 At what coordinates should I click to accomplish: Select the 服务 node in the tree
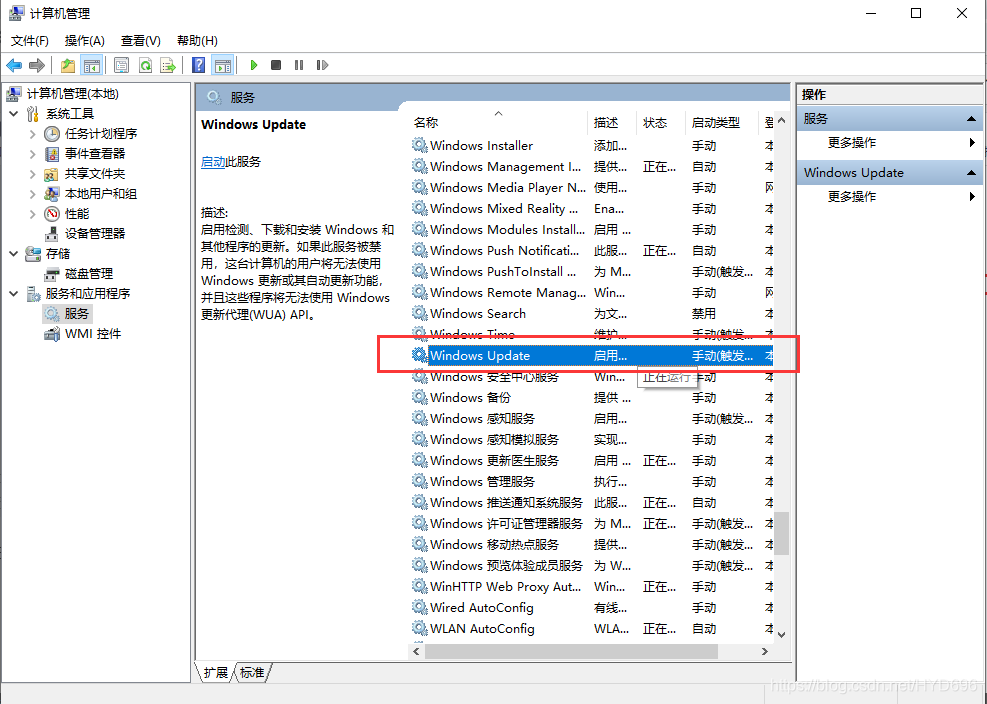point(77,314)
